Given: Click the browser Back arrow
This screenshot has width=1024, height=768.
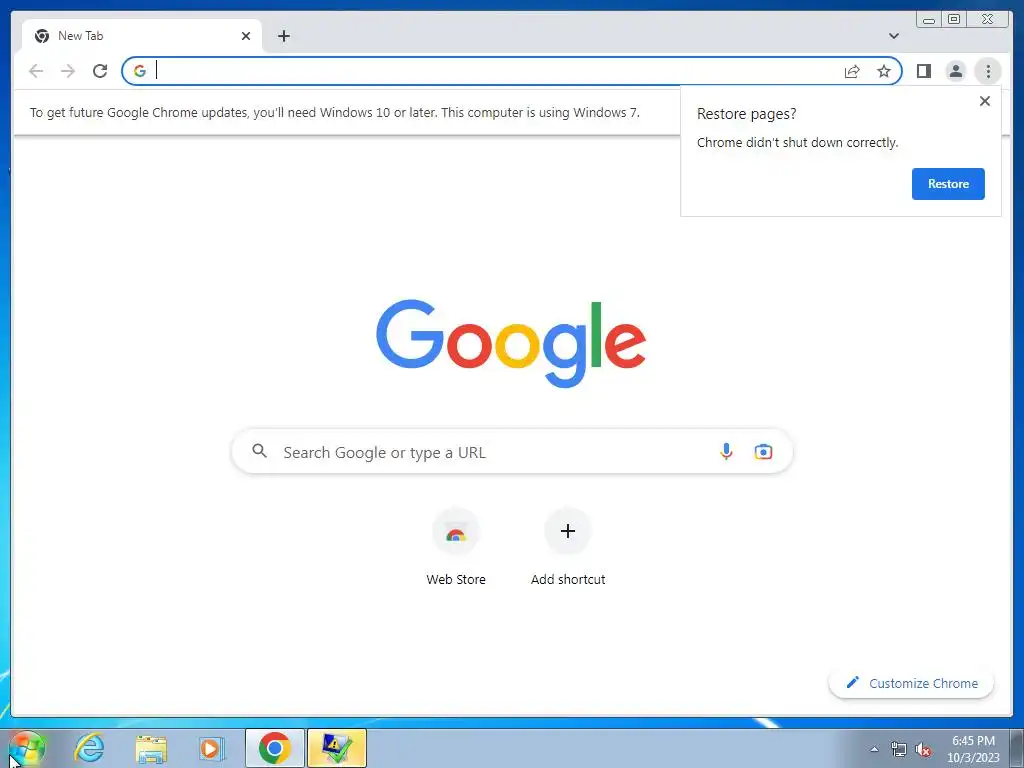Looking at the screenshot, I should 36,71.
